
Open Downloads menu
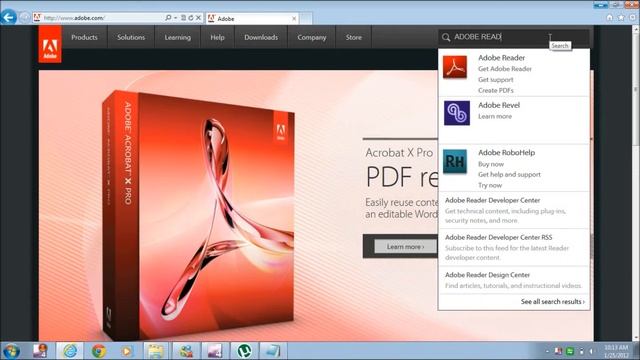[x=261, y=37]
